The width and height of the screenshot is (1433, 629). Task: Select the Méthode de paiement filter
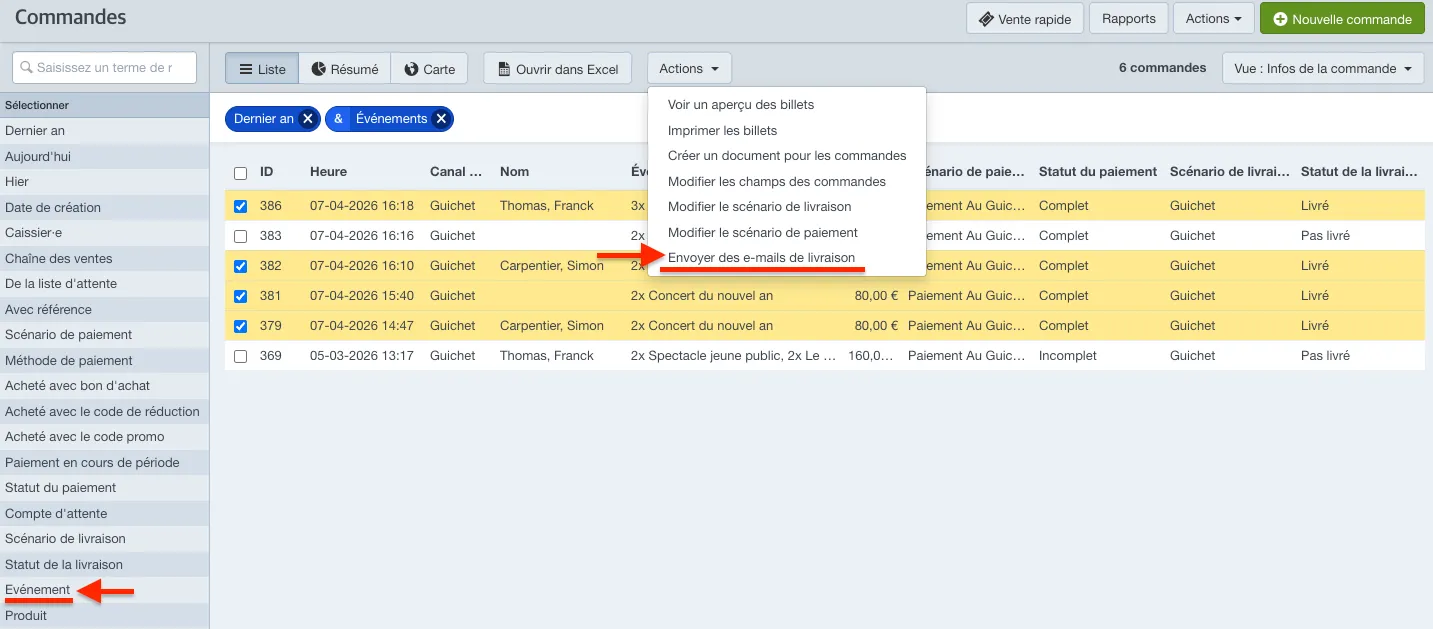104,361
